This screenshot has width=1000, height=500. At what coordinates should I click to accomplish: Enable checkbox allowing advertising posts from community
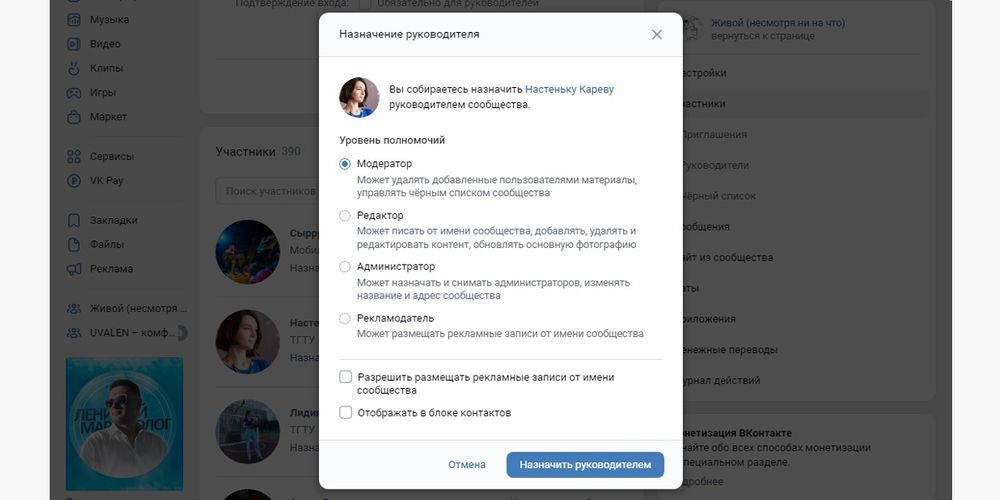(346, 377)
